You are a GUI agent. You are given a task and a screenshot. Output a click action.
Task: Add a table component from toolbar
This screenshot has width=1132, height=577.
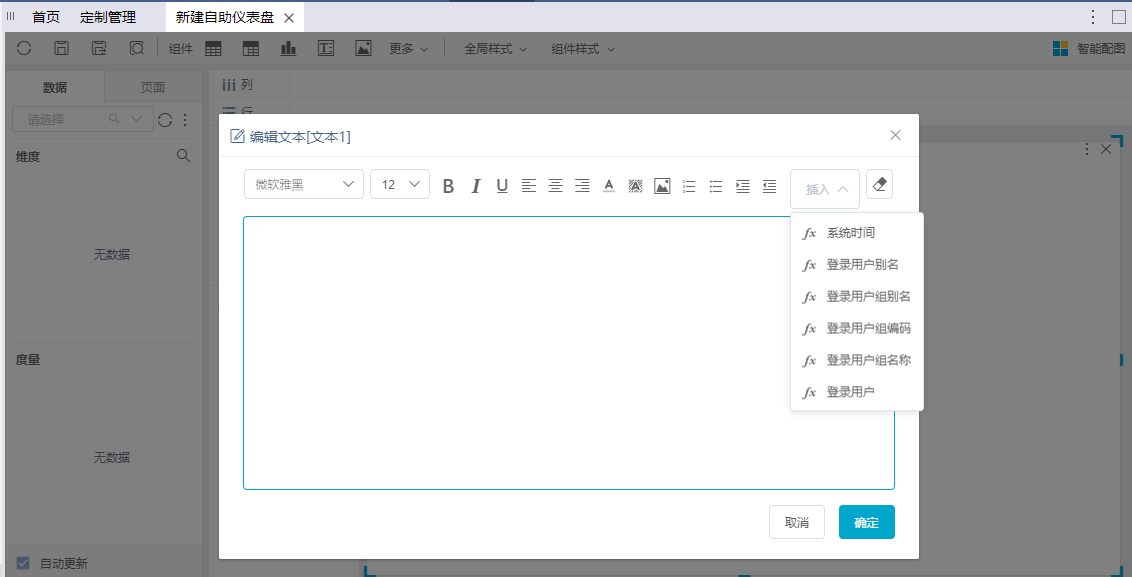coord(213,48)
